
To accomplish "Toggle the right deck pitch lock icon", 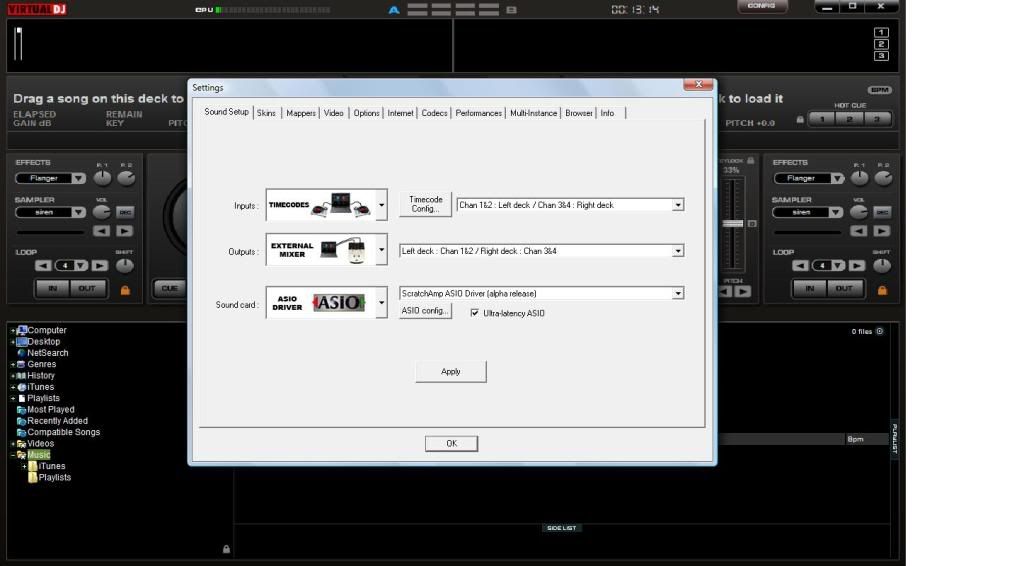I will click(800, 120).
